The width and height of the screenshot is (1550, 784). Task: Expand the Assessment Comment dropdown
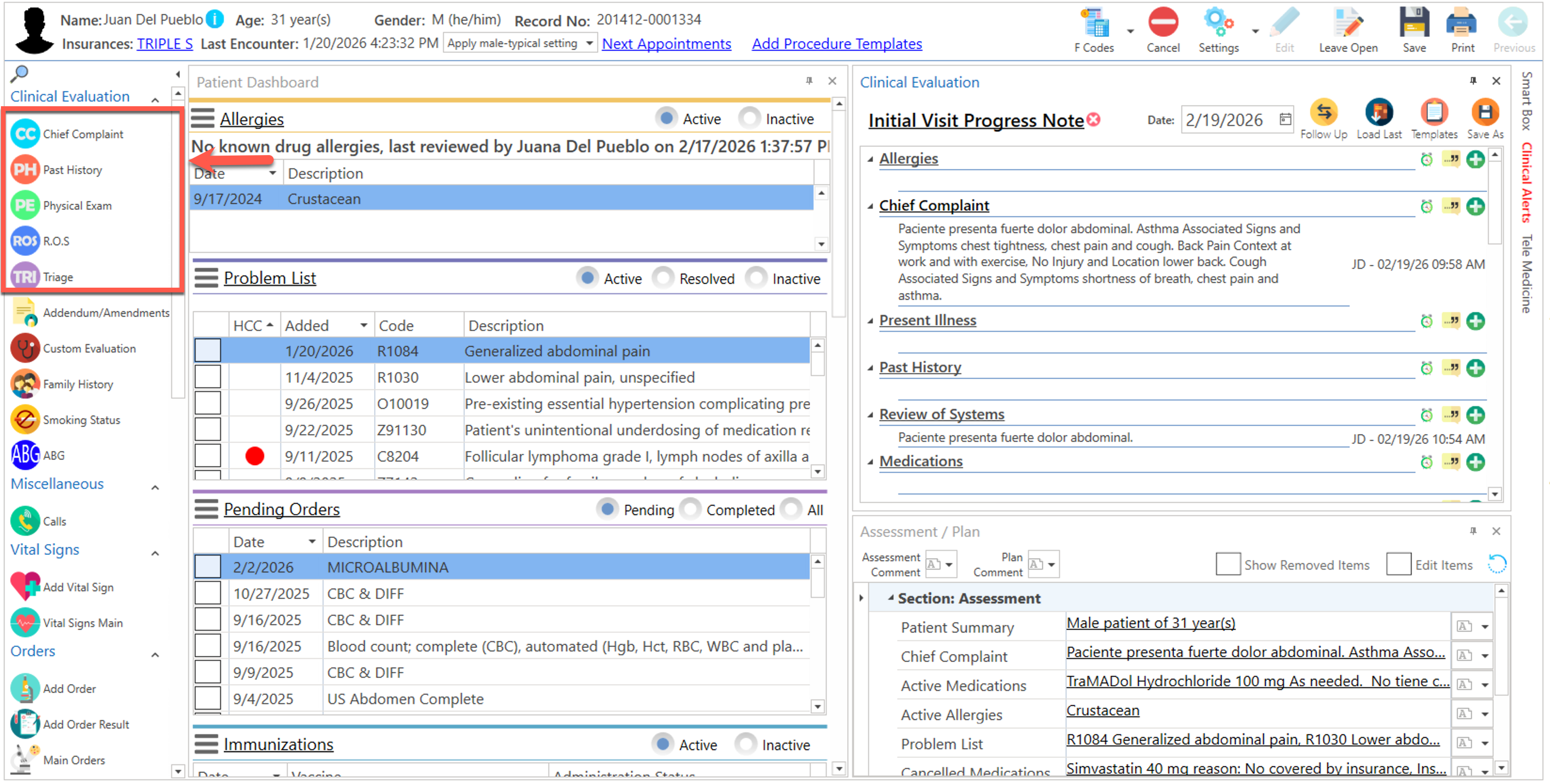(948, 564)
